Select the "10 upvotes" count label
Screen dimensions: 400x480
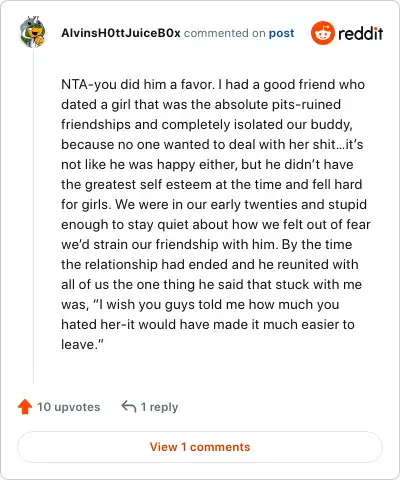click(x=68, y=407)
